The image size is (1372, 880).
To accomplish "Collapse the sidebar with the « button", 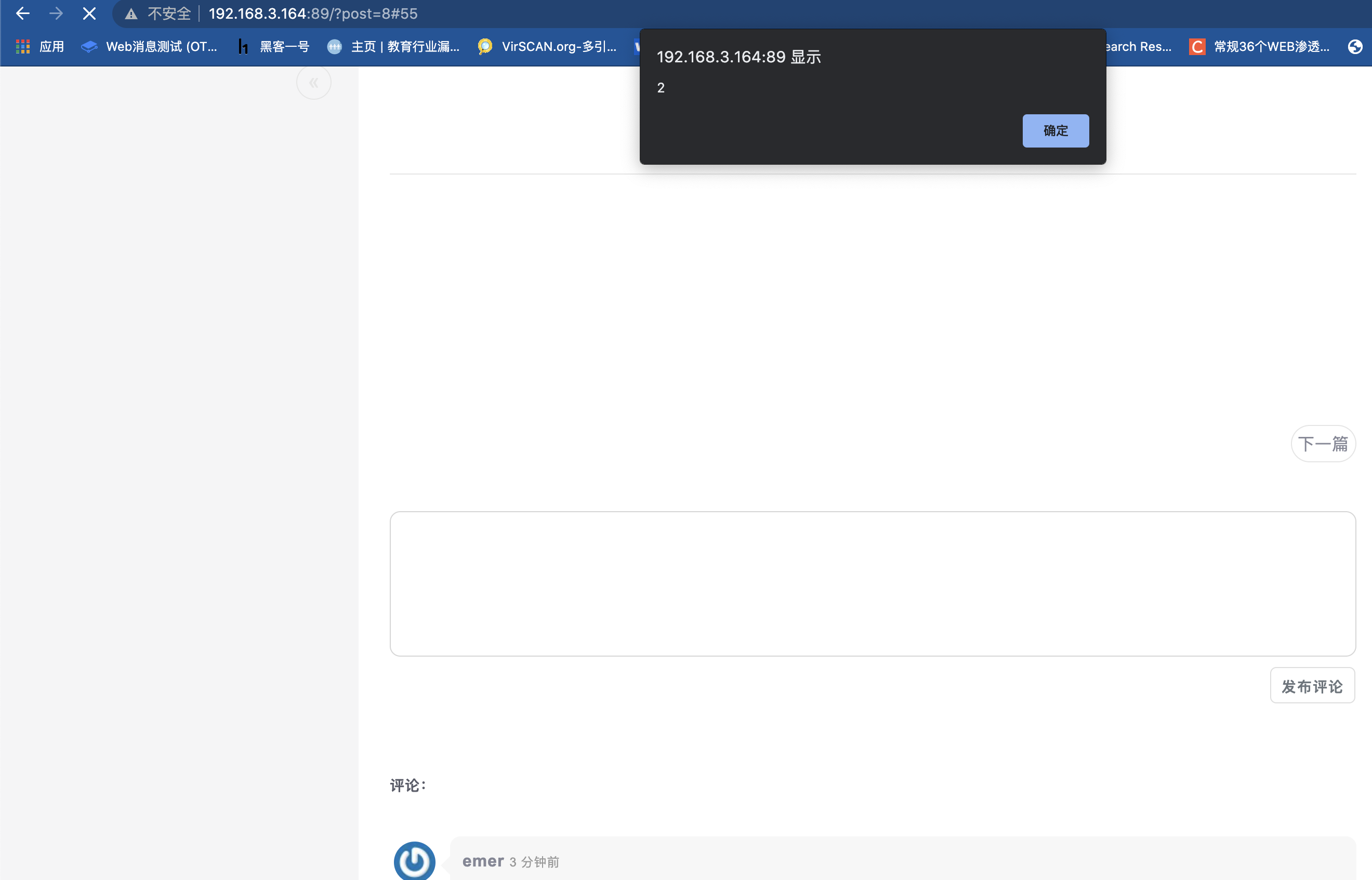I will [x=314, y=83].
